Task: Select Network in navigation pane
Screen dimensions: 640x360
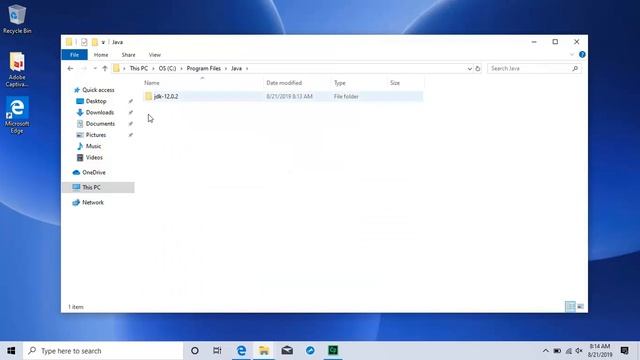Action: [93, 202]
